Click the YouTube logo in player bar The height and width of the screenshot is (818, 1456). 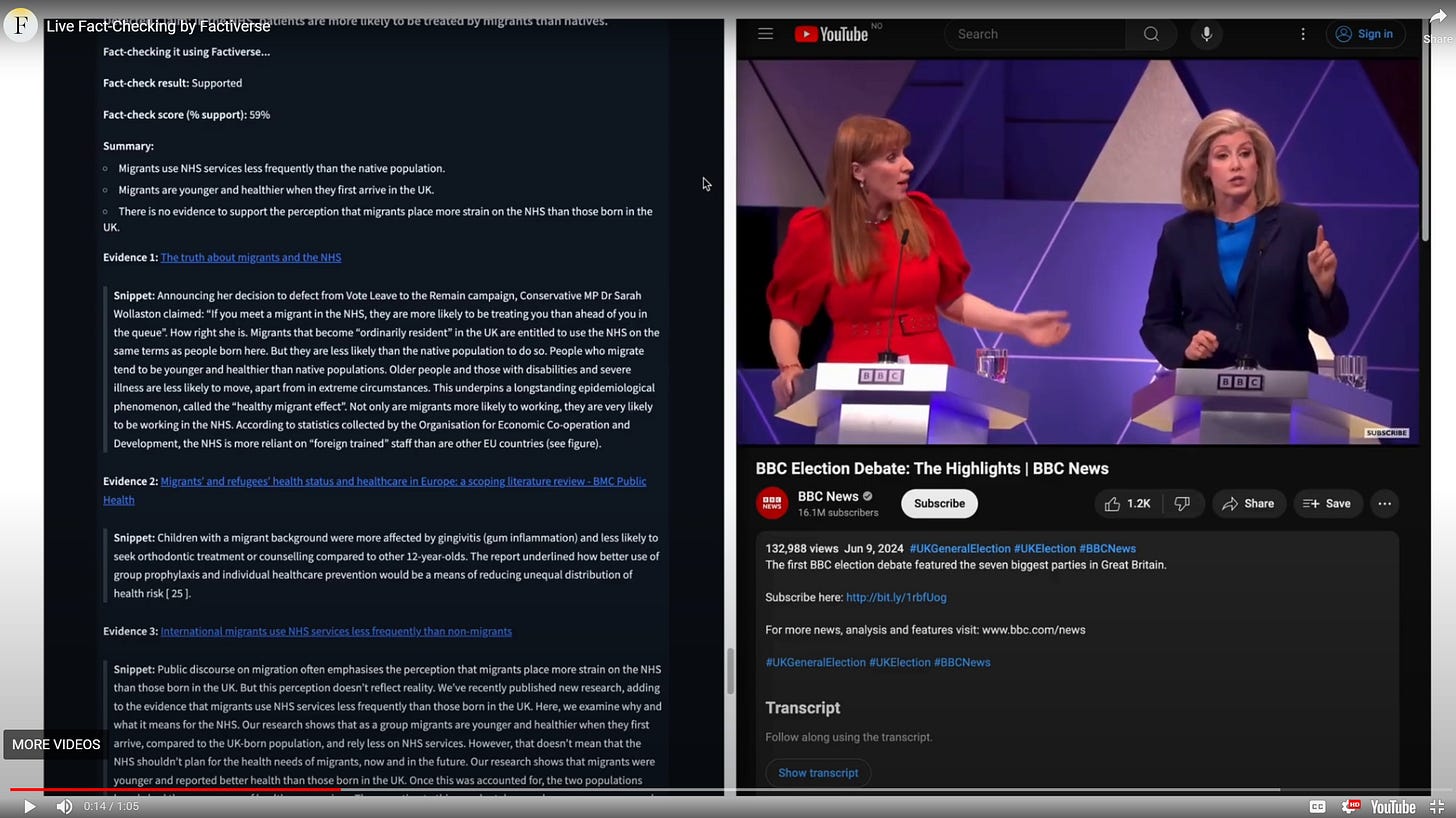click(1393, 806)
